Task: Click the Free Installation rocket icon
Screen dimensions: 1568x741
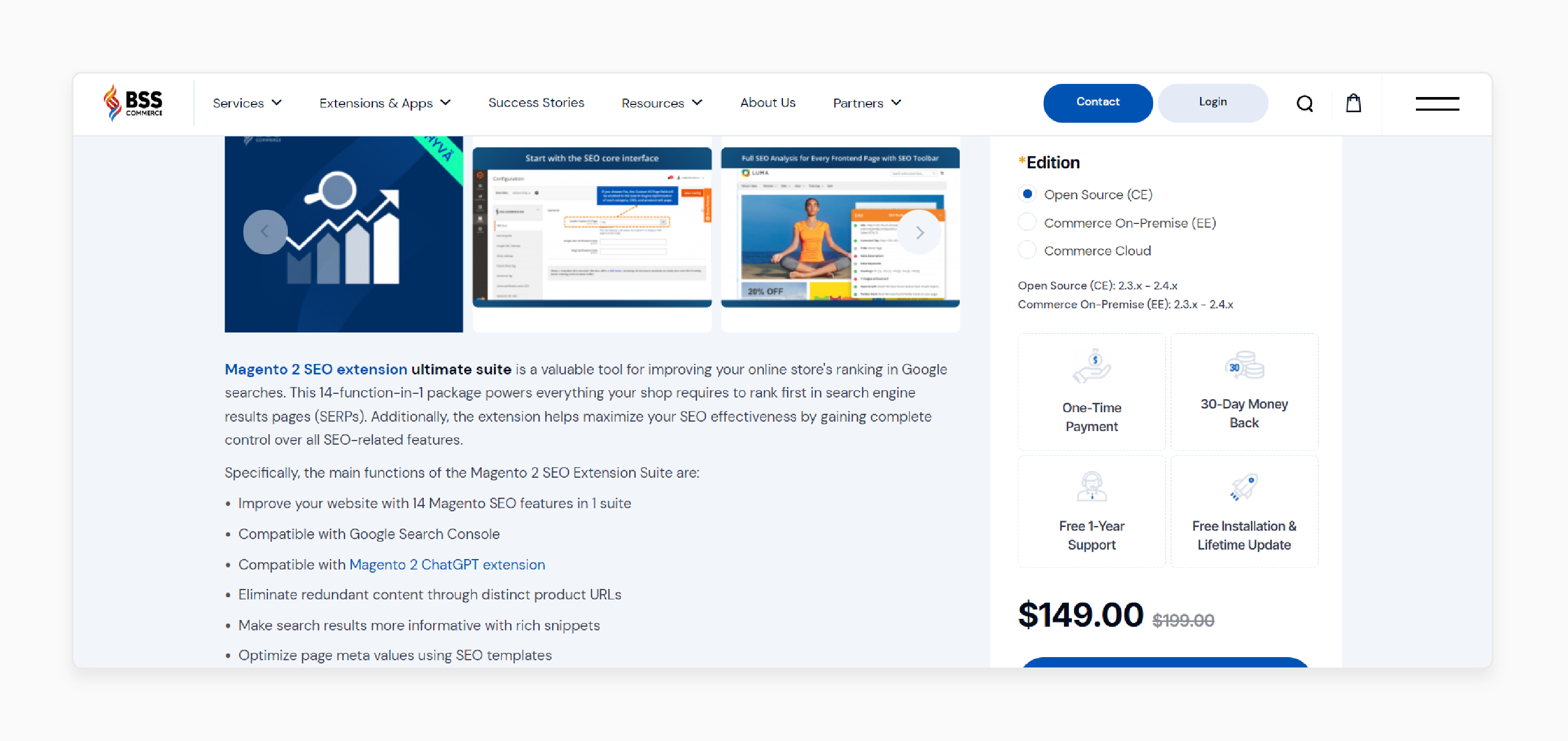Action: click(1243, 487)
